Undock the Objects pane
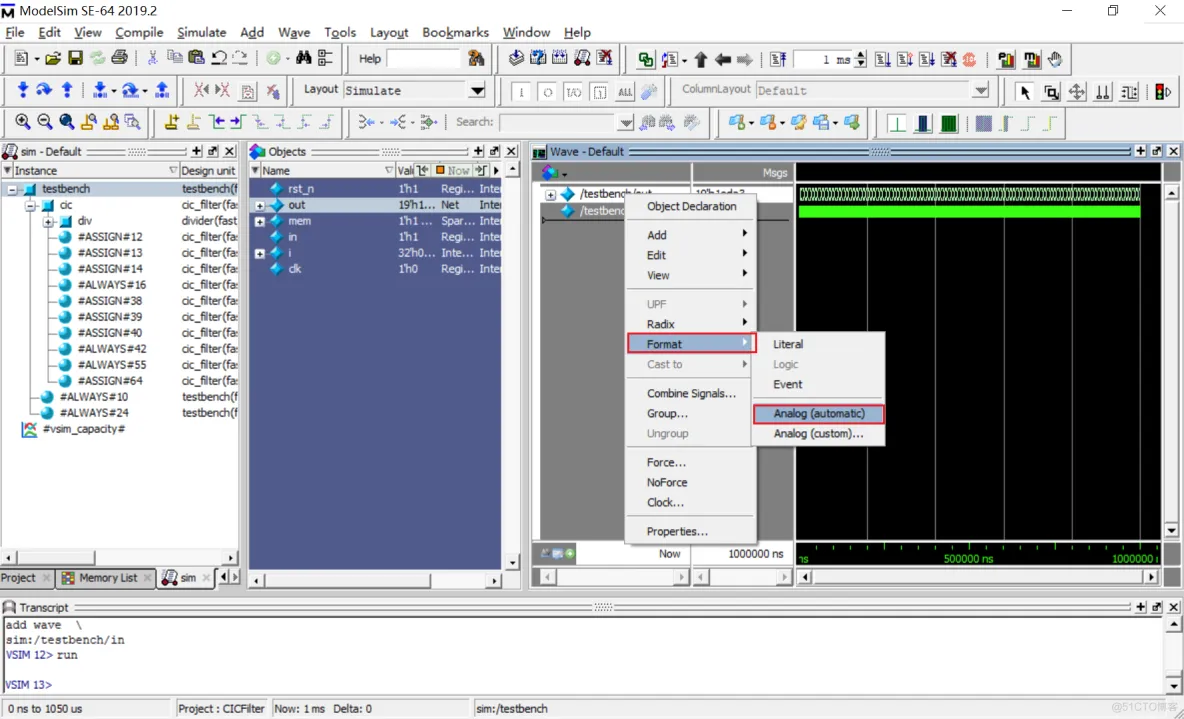 pos(495,151)
